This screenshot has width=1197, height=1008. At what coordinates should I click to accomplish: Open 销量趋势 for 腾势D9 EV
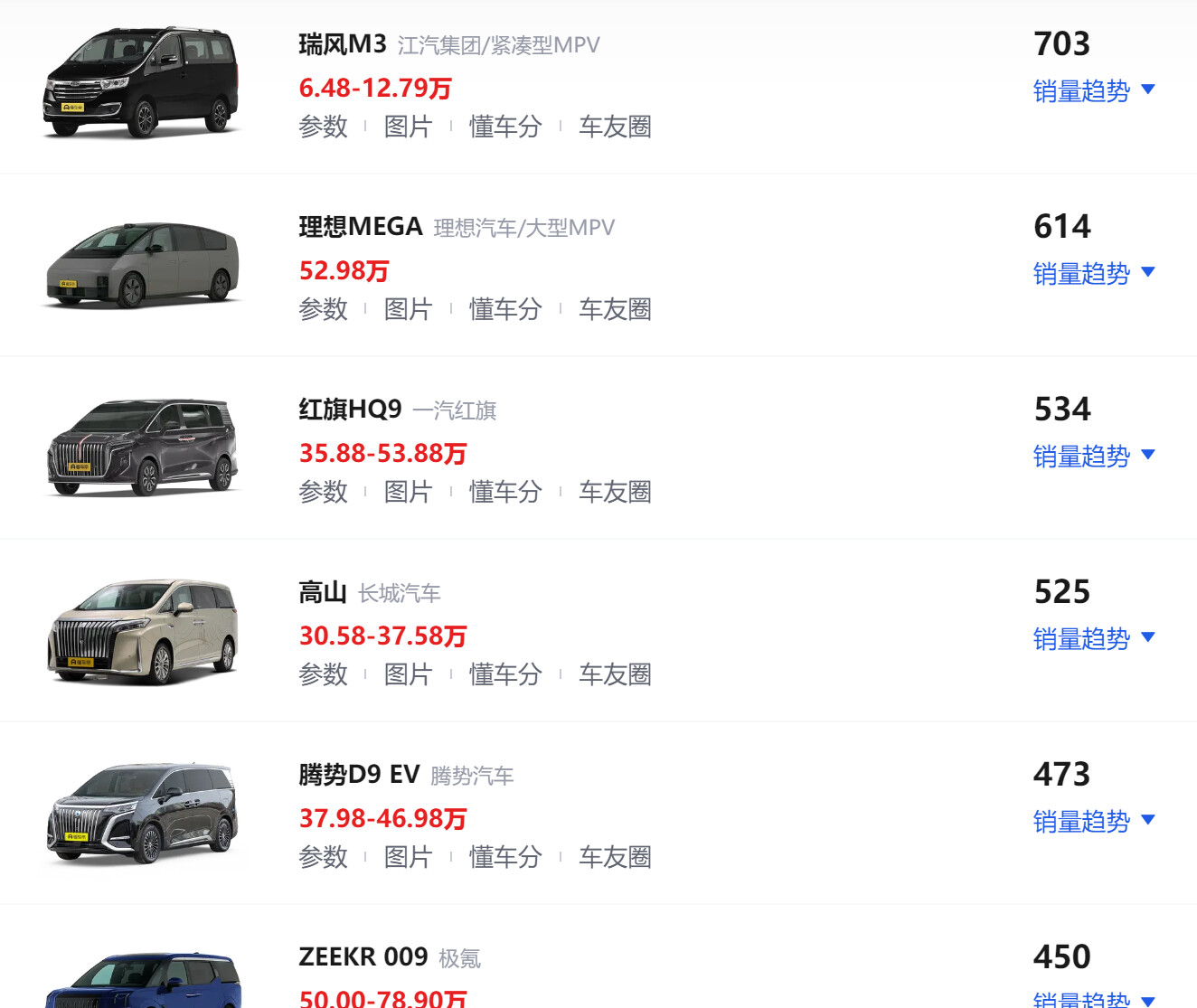coord(1094,821)
